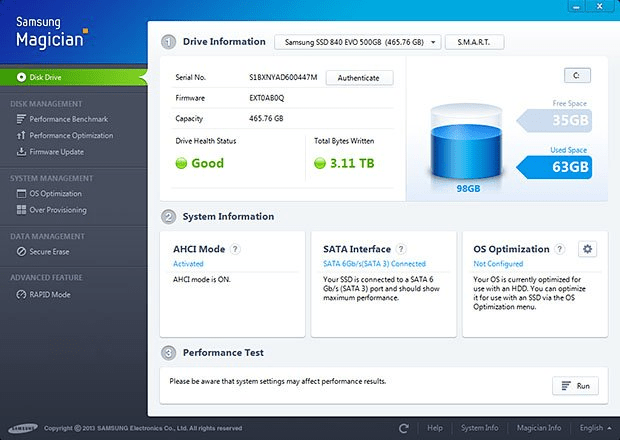The width and height of the screenshot is (620, 440).
Task: Run the performance test
Action: tap(575, 386)
